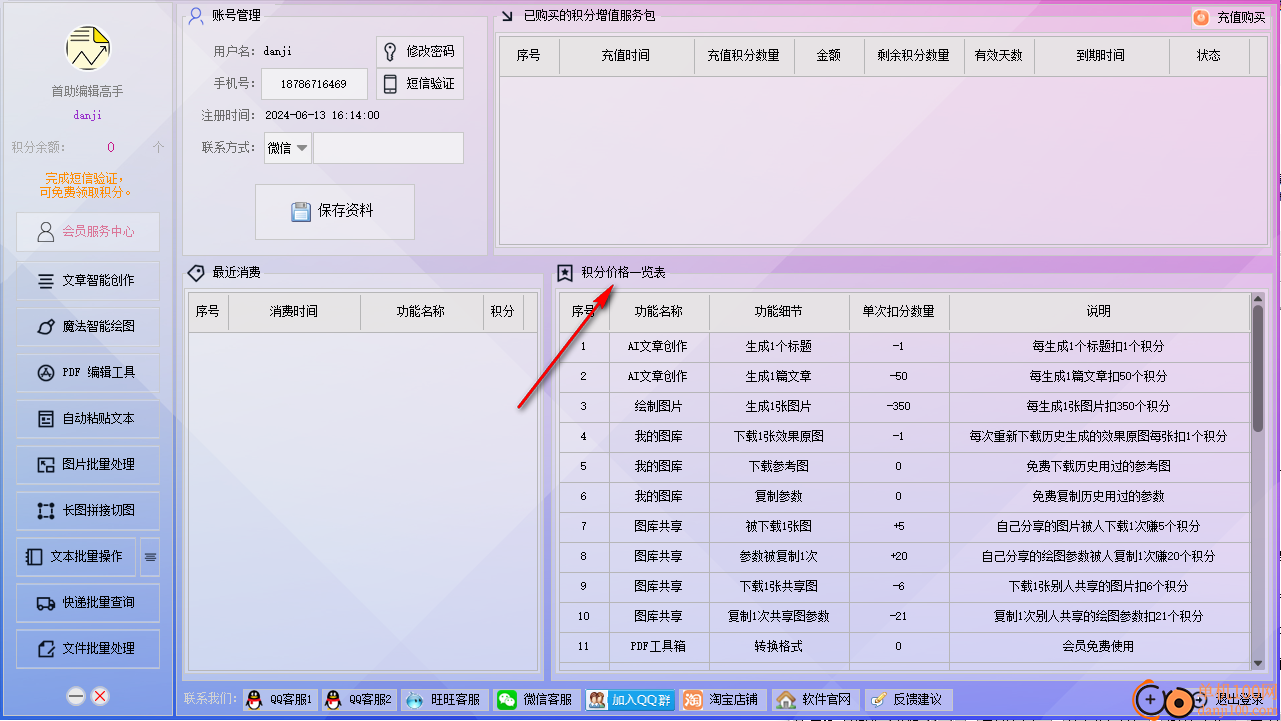1281x721 pixels.
Task: Select row 1 生成1个标题
Action: coord(905,347)
